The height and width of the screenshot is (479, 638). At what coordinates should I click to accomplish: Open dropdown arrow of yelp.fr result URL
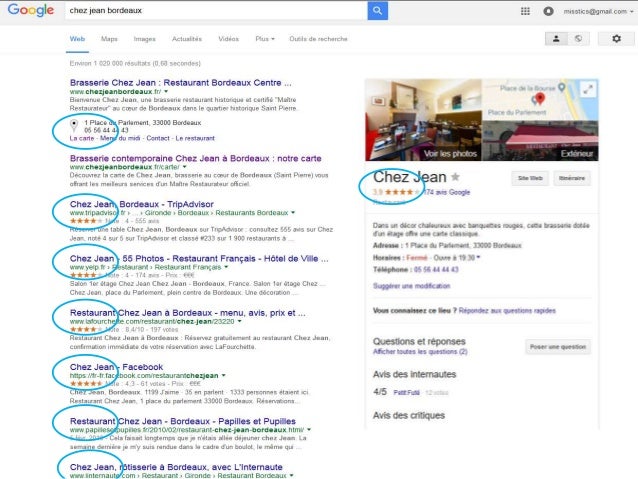click(226, 267)
